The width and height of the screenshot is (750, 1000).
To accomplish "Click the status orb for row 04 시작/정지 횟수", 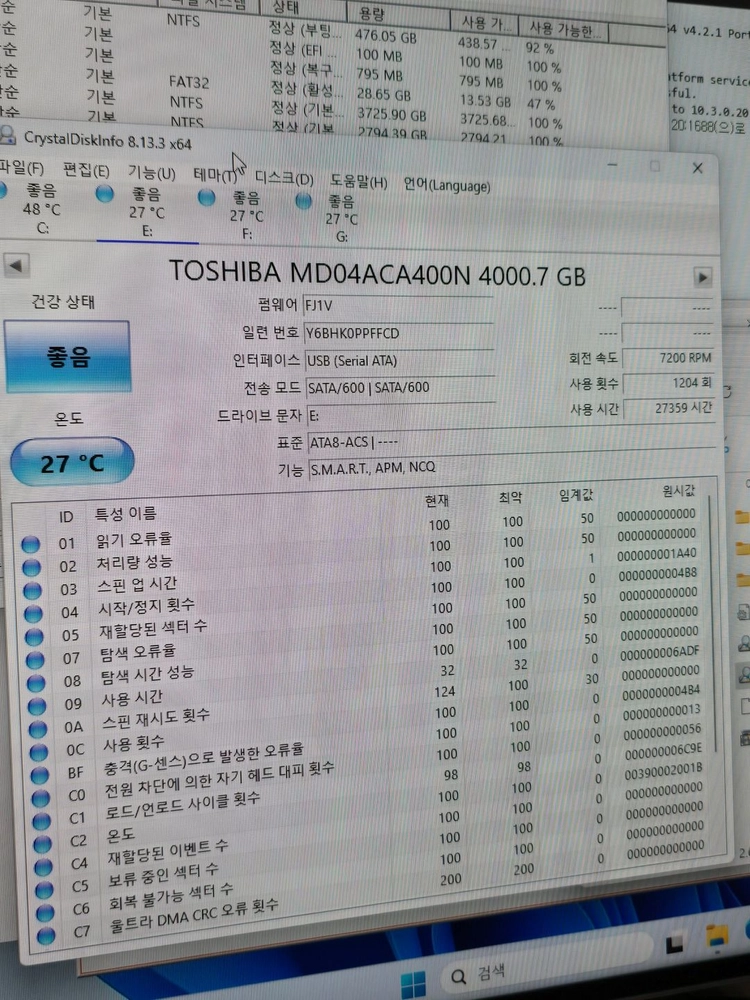I will [x=33, y=613].
